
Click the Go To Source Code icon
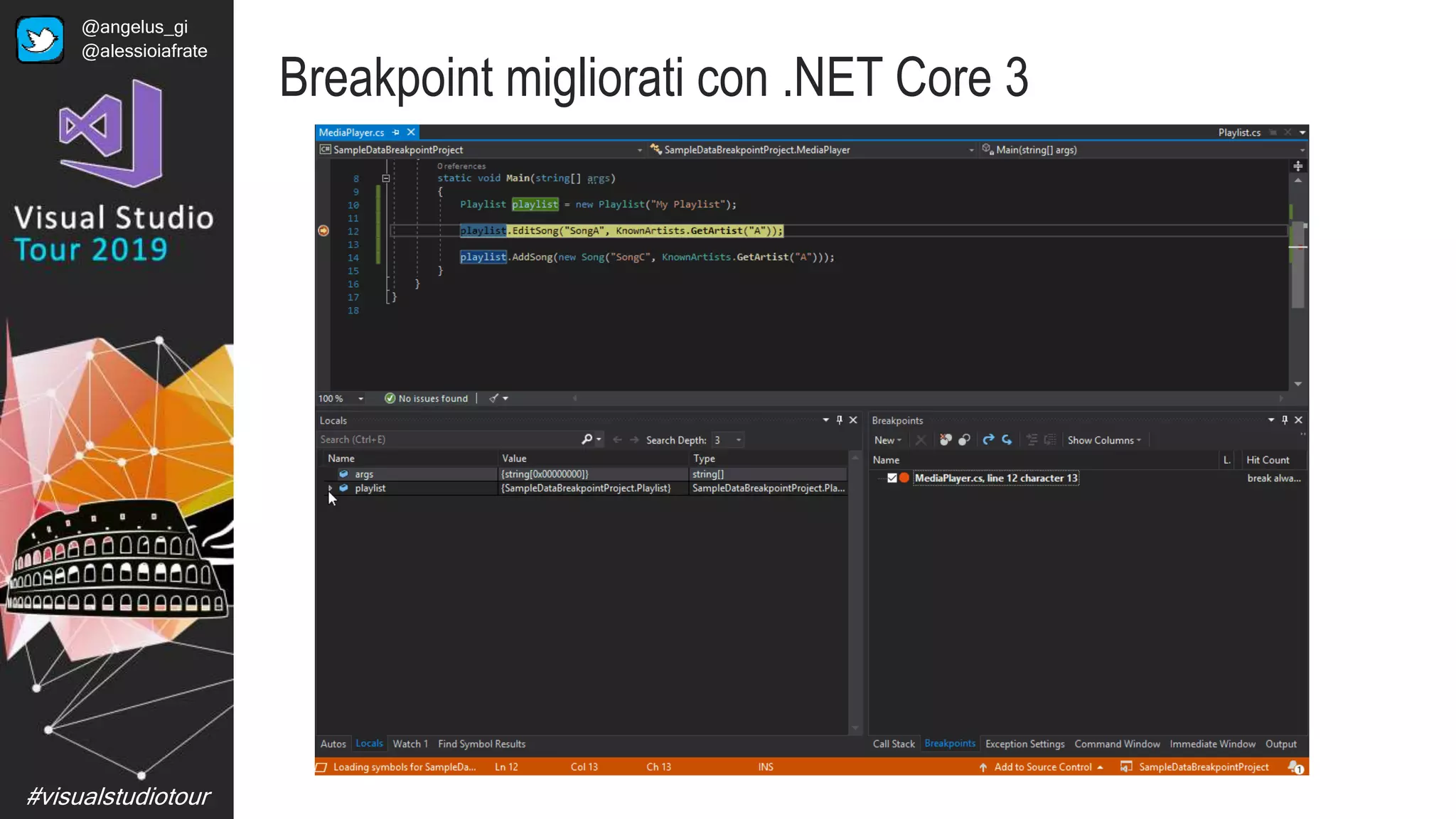click(x=1032, y=440)
